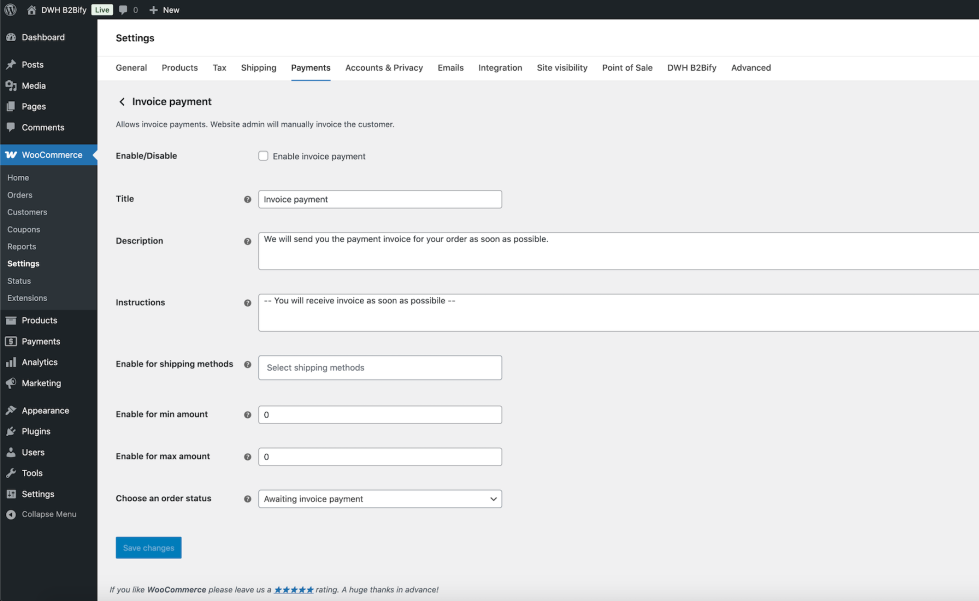Open the order status dropdown
The width and height of the screenshot is (979, 601).
pyautogui.click(x=380, y=499)
